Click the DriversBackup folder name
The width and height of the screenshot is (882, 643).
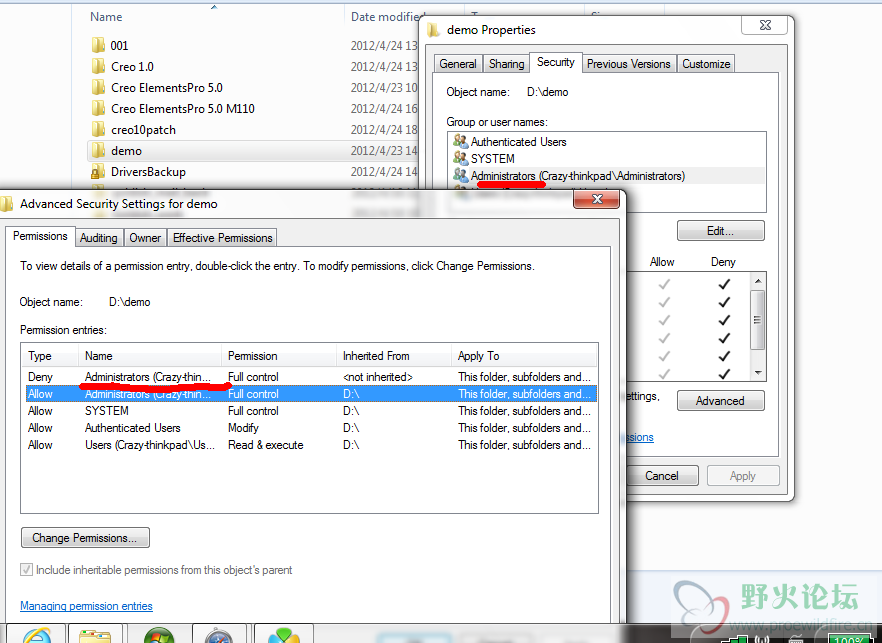[x=148, y=172]
